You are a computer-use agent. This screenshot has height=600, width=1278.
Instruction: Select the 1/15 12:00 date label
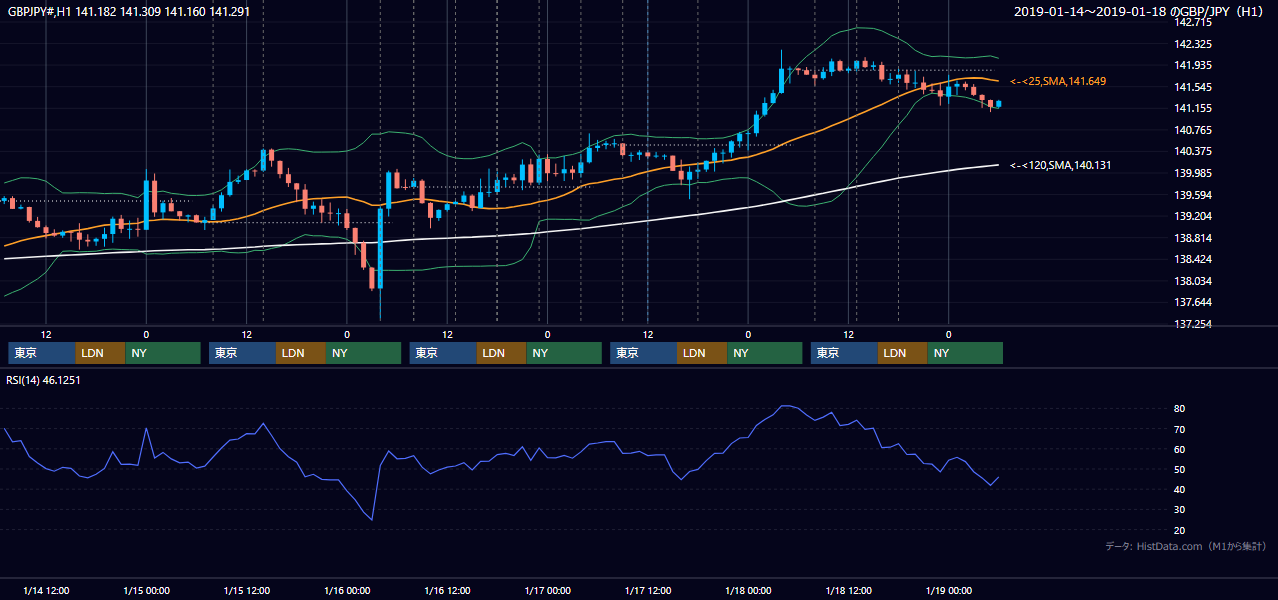pos(247,590)
